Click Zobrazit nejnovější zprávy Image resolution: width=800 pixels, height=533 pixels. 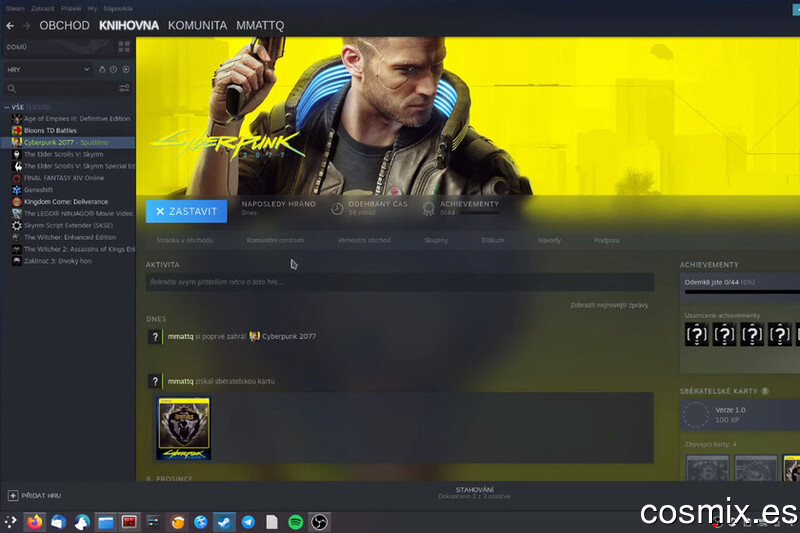(x=609, y=305)
